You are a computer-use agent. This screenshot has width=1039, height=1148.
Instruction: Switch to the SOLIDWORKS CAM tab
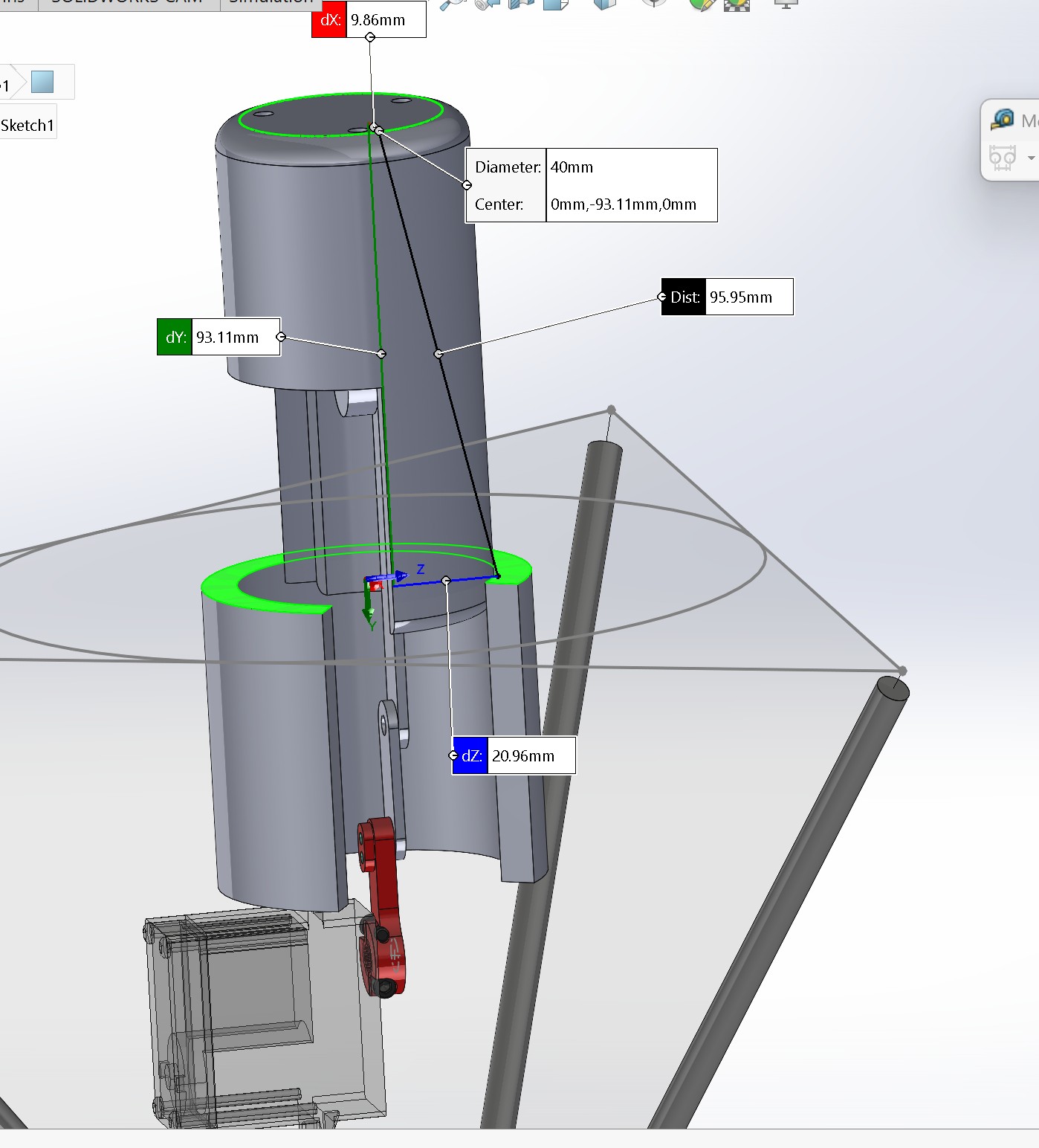tap(128, 3)
